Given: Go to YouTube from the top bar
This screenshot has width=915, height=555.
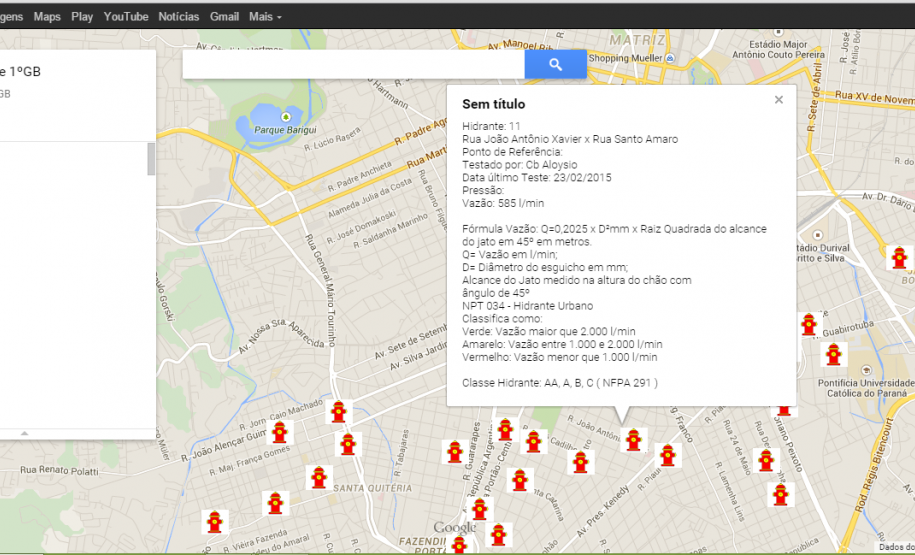Looking at the screenshot, I should [x=126, y=17].
